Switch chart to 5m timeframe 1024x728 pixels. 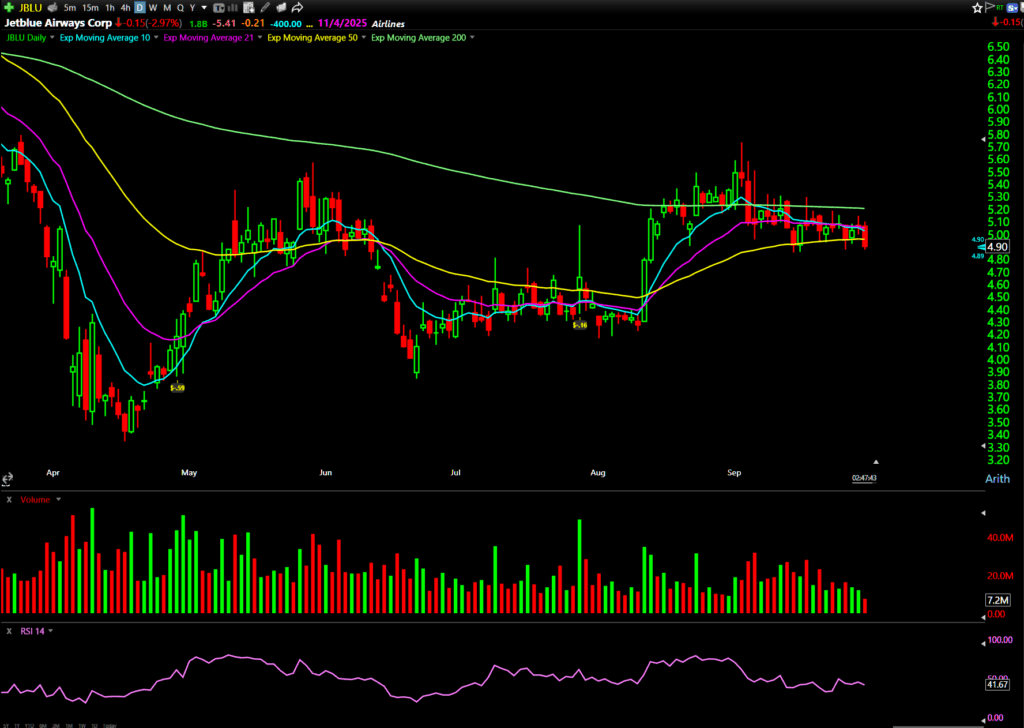69,7
